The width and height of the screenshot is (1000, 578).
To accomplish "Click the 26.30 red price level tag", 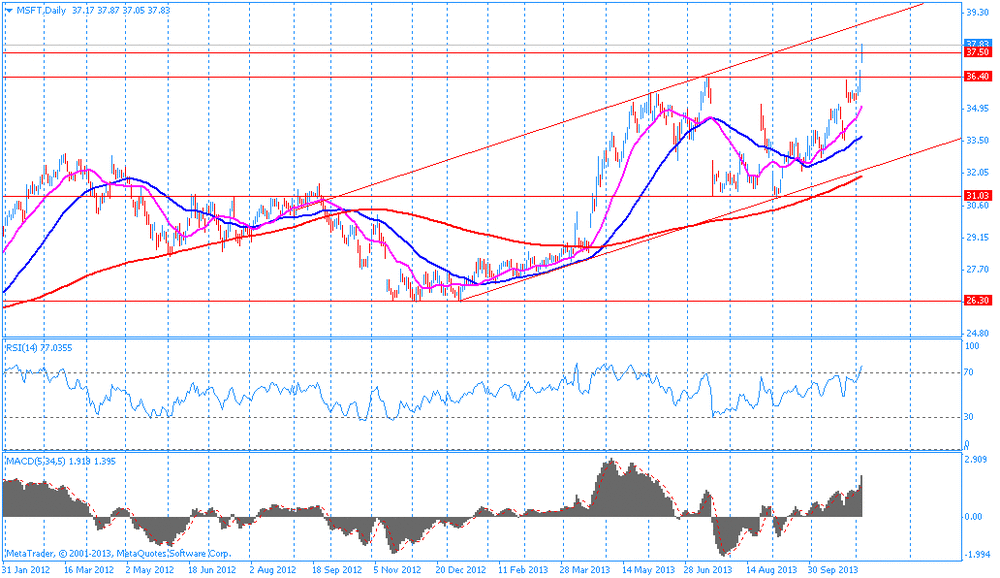I will click(978, 300).
